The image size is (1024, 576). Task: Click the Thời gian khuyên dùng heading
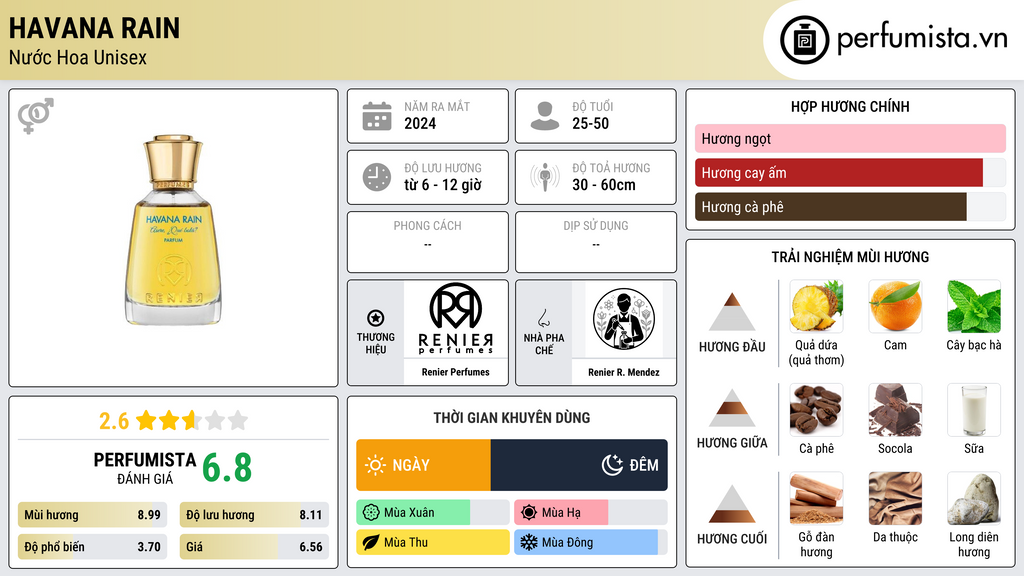coord(512,418)
